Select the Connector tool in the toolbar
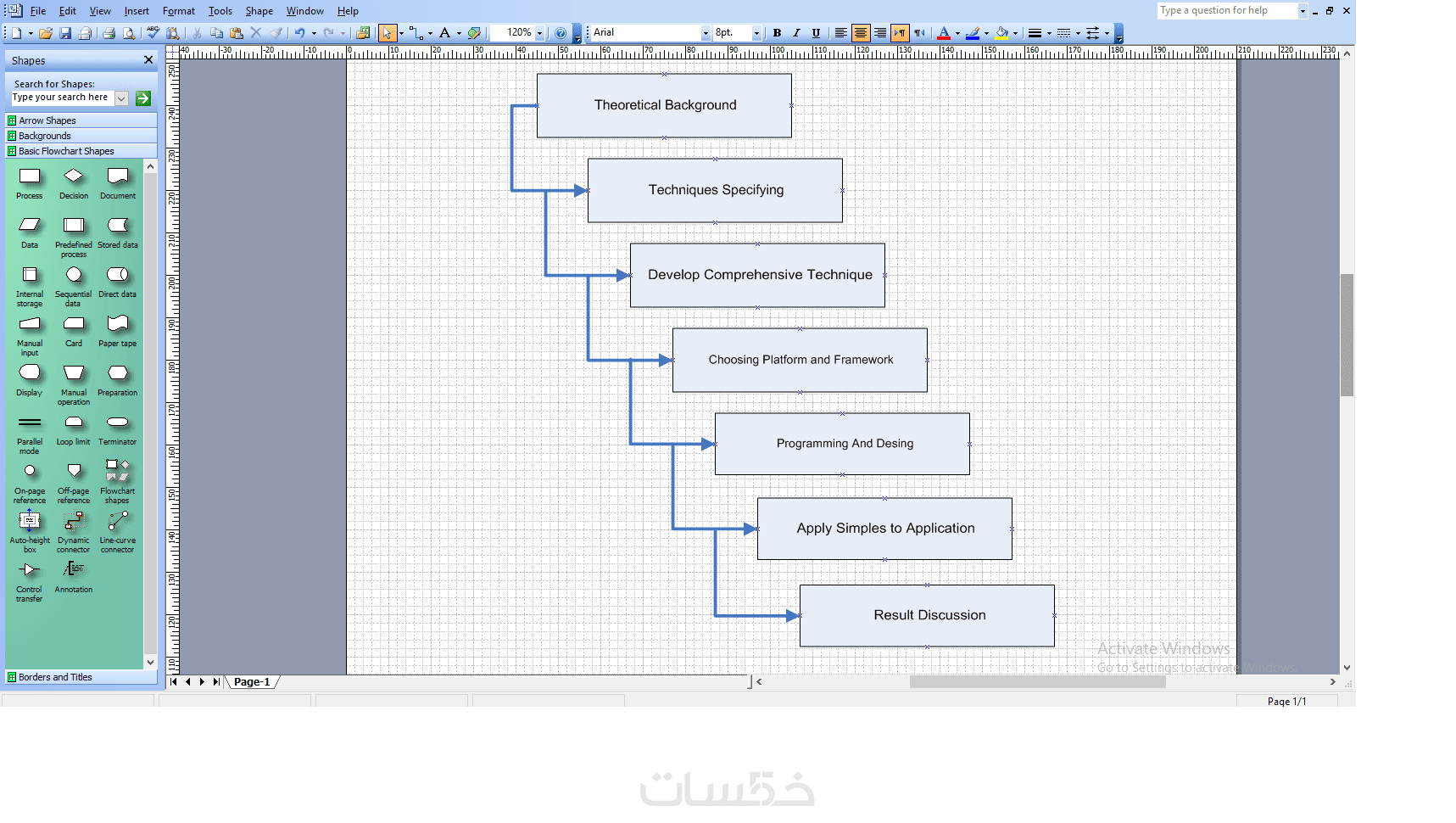The image size is (1456, 823). 416,33
